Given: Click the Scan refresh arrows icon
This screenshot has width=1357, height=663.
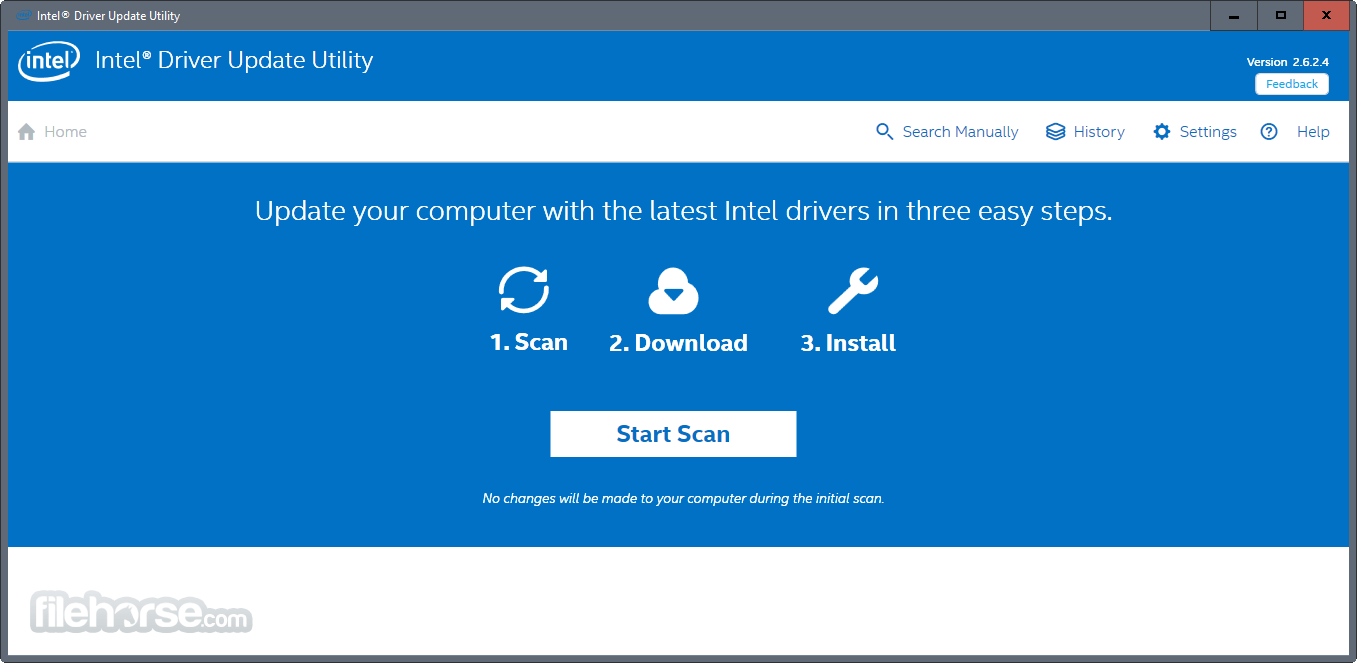Looking at the screenshot, I should click(x=524, y=291).
